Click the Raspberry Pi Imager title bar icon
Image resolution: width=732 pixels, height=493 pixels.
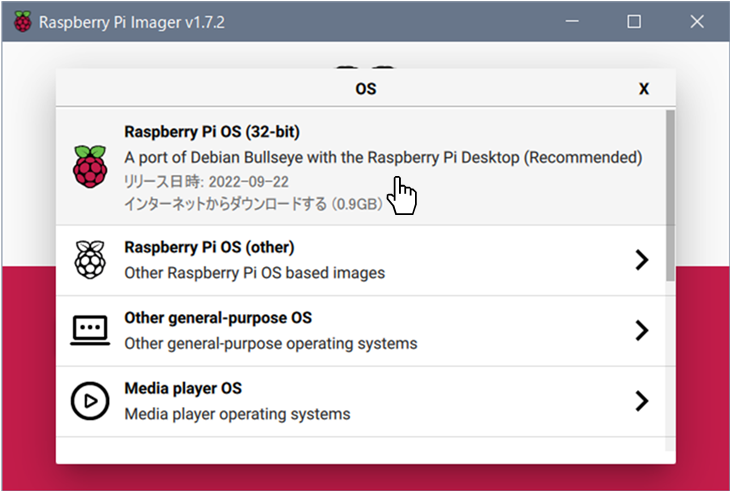22,21
